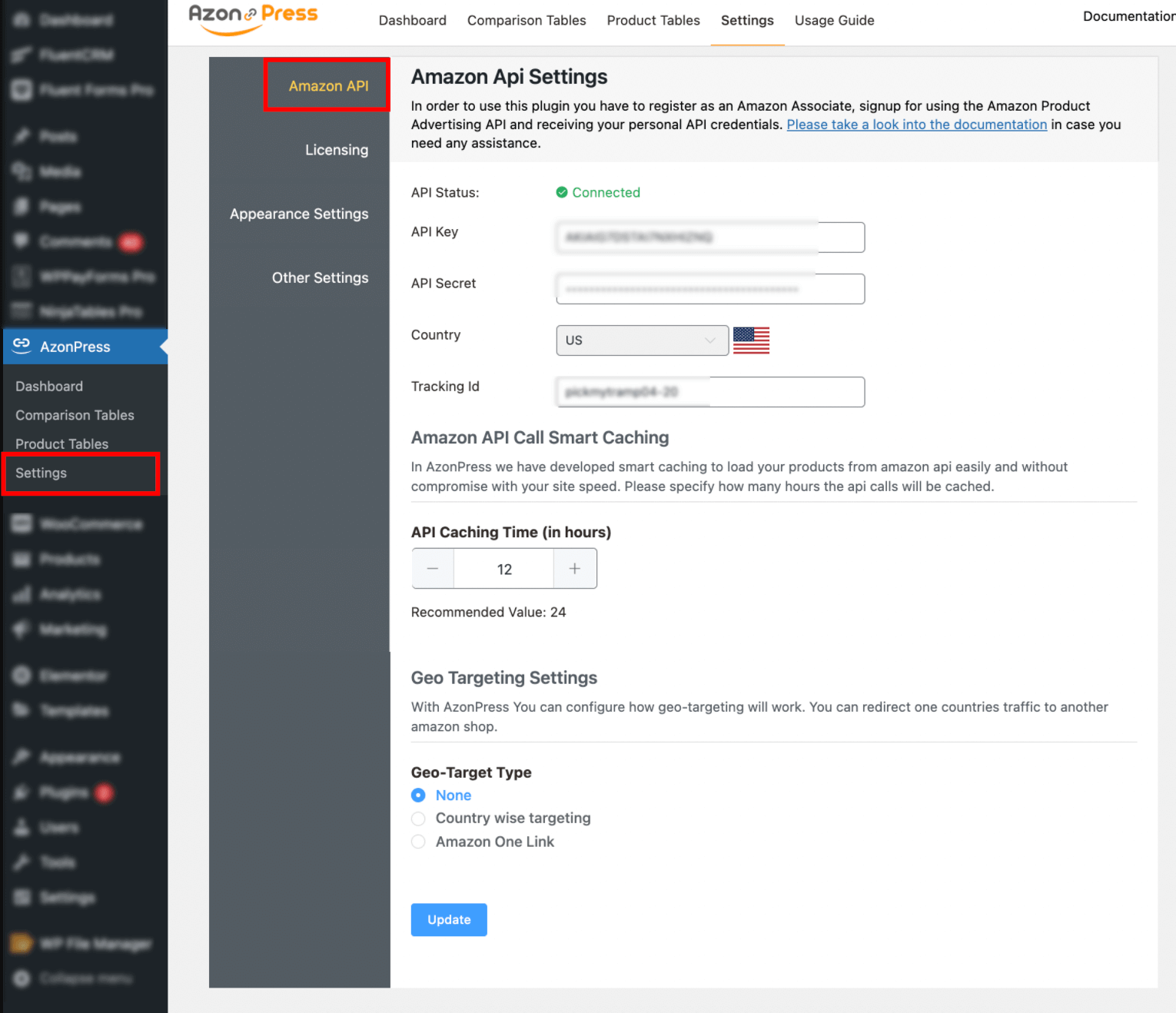The height and width of the screenshot is (1013, 1176).
Task: Click the green Connected status check icon
Action: (x=562, y=192)
